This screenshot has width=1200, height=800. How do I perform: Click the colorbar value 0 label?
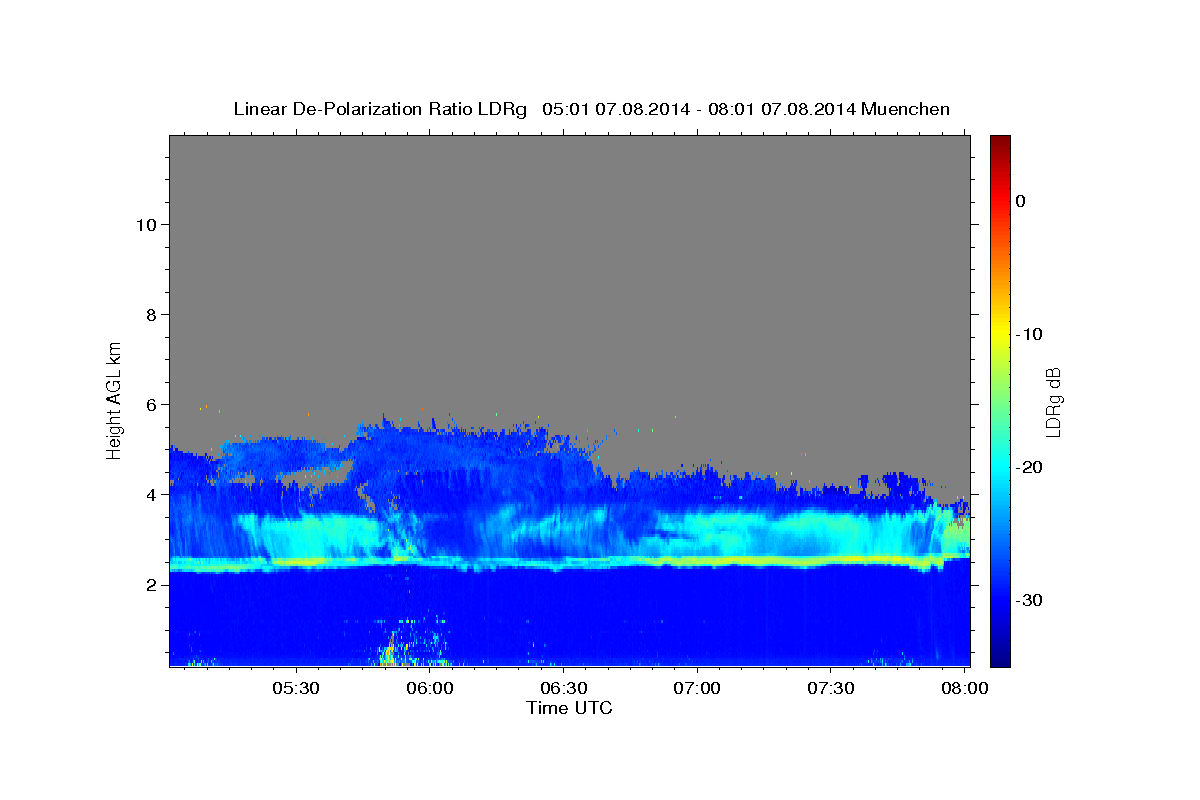1021,201
